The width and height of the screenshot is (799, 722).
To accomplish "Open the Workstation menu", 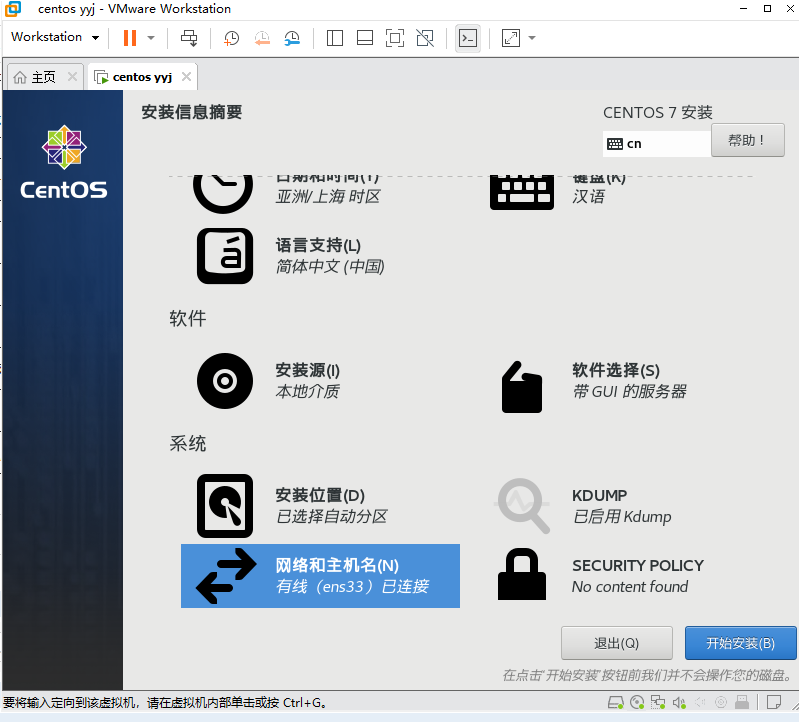I will (x=55, y=37).
